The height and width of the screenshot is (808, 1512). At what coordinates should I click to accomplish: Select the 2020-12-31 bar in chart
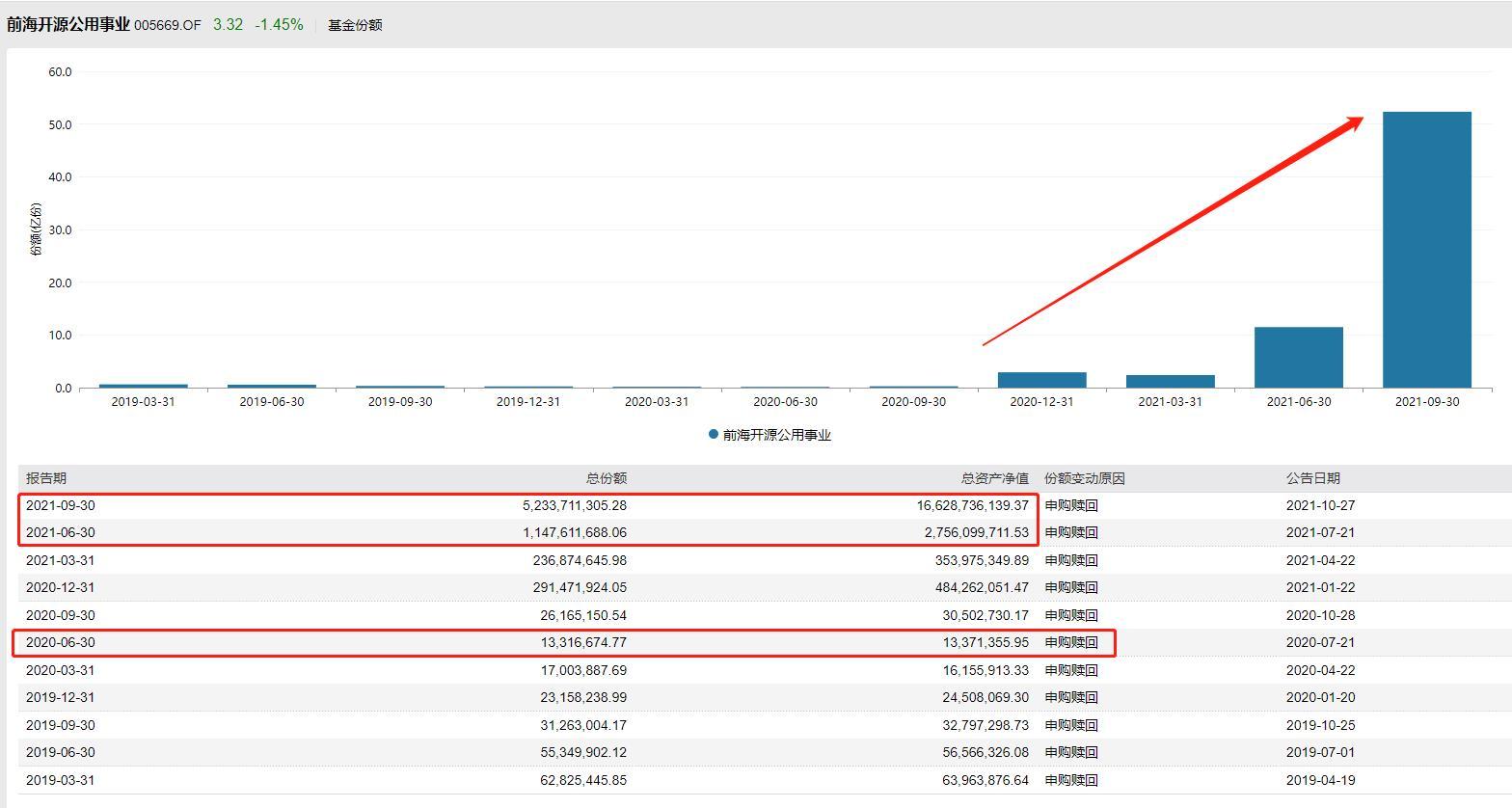1041,380
